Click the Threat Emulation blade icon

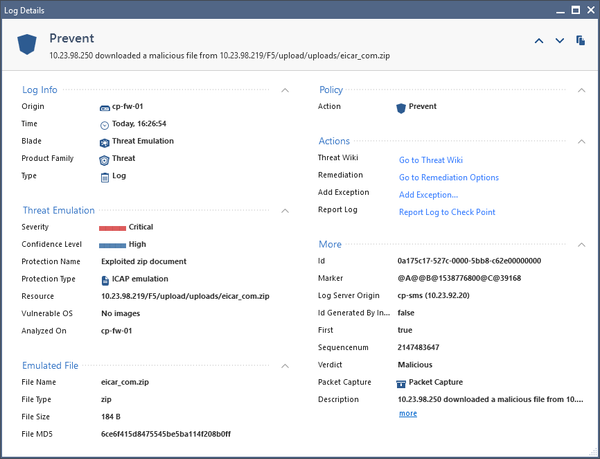(104, 142)
